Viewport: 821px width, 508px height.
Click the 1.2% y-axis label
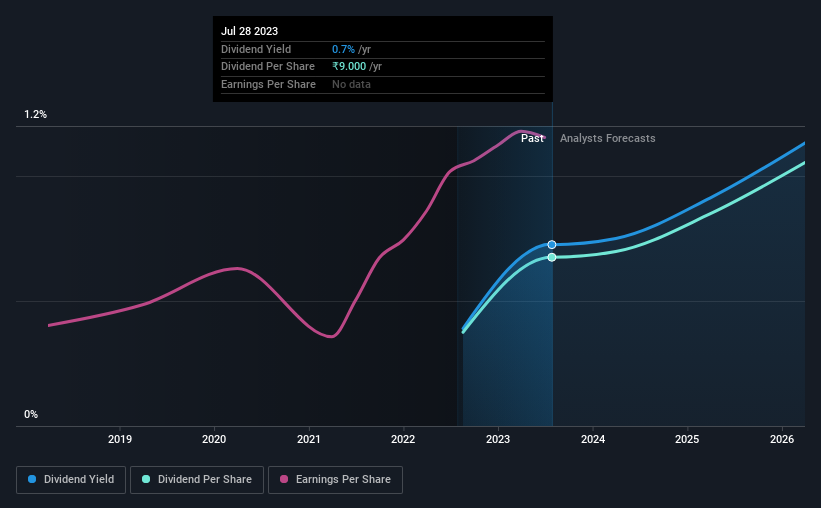[35, 114]
